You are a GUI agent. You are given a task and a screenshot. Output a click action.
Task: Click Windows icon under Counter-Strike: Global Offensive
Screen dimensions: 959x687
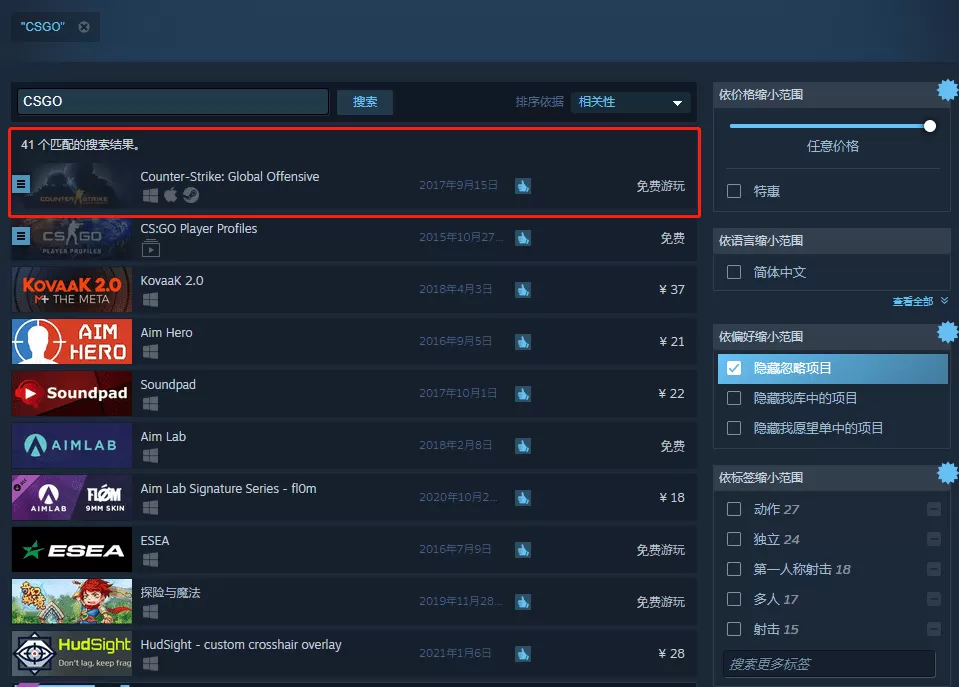[150, 196]
